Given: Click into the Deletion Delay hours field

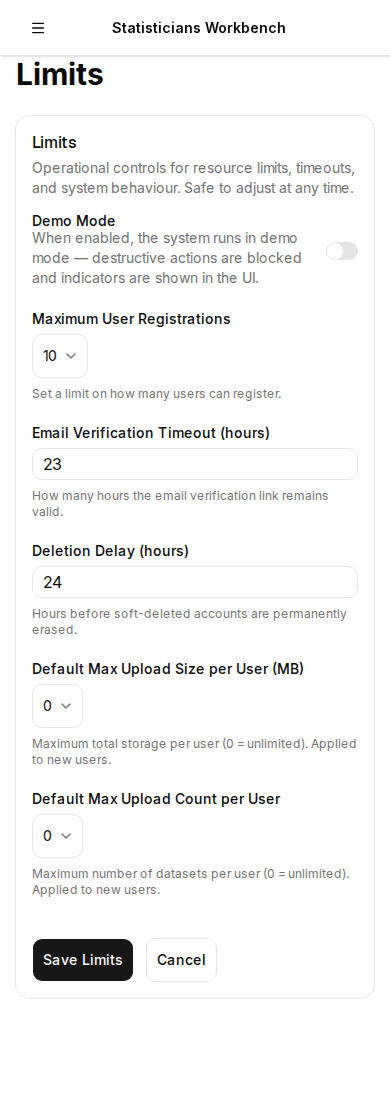Looking at the screenshot, I should 195,582.
